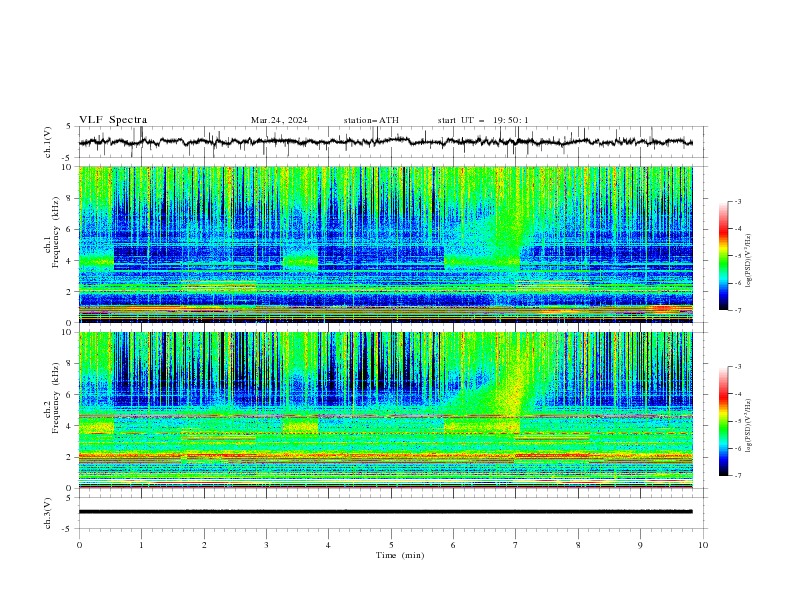Click the "start UT = 19:50:1" text
The image size is (792, 612).
(x=483, y=120)
